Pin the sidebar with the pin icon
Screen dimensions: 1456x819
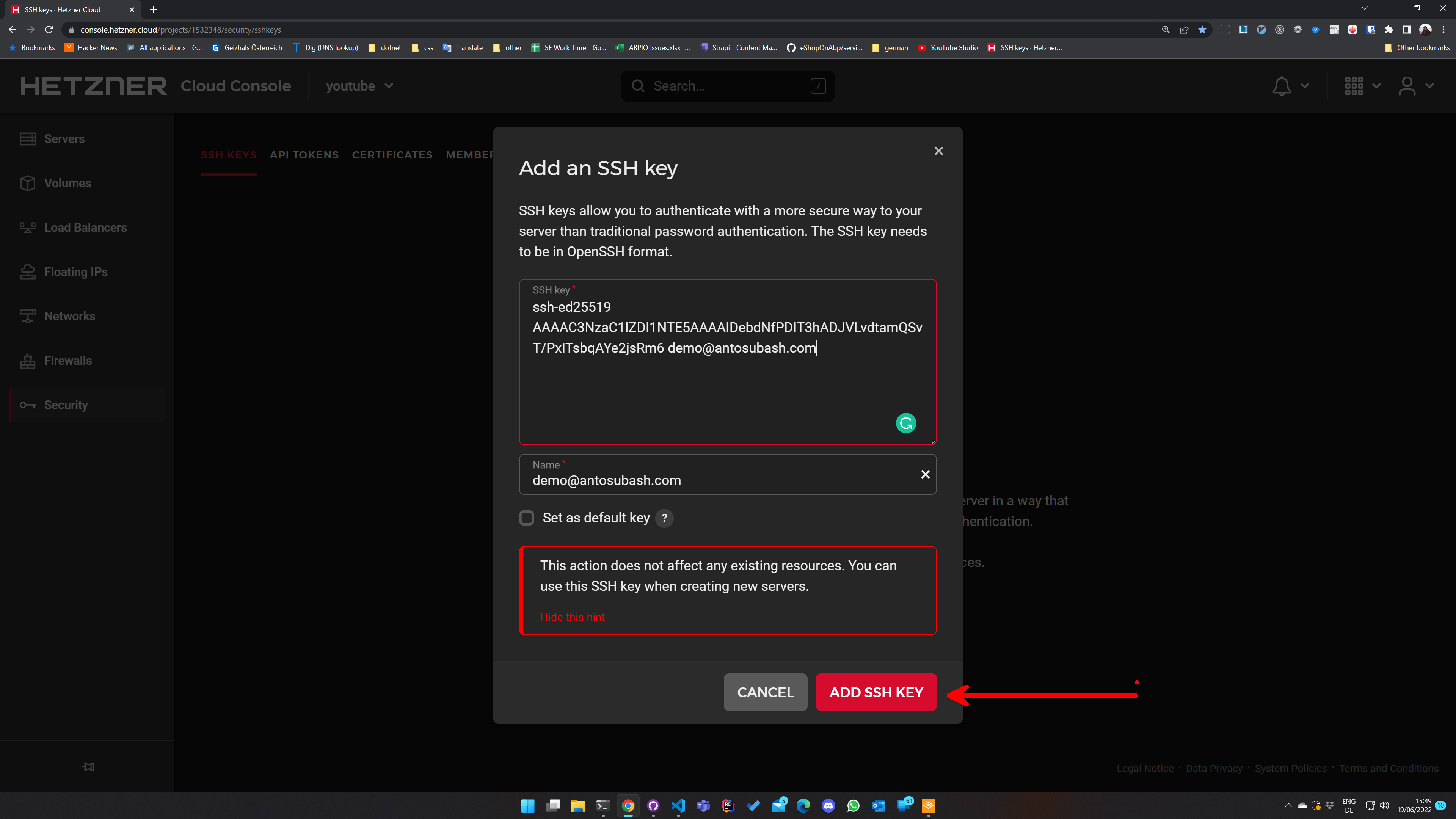[x=88, y=766]
